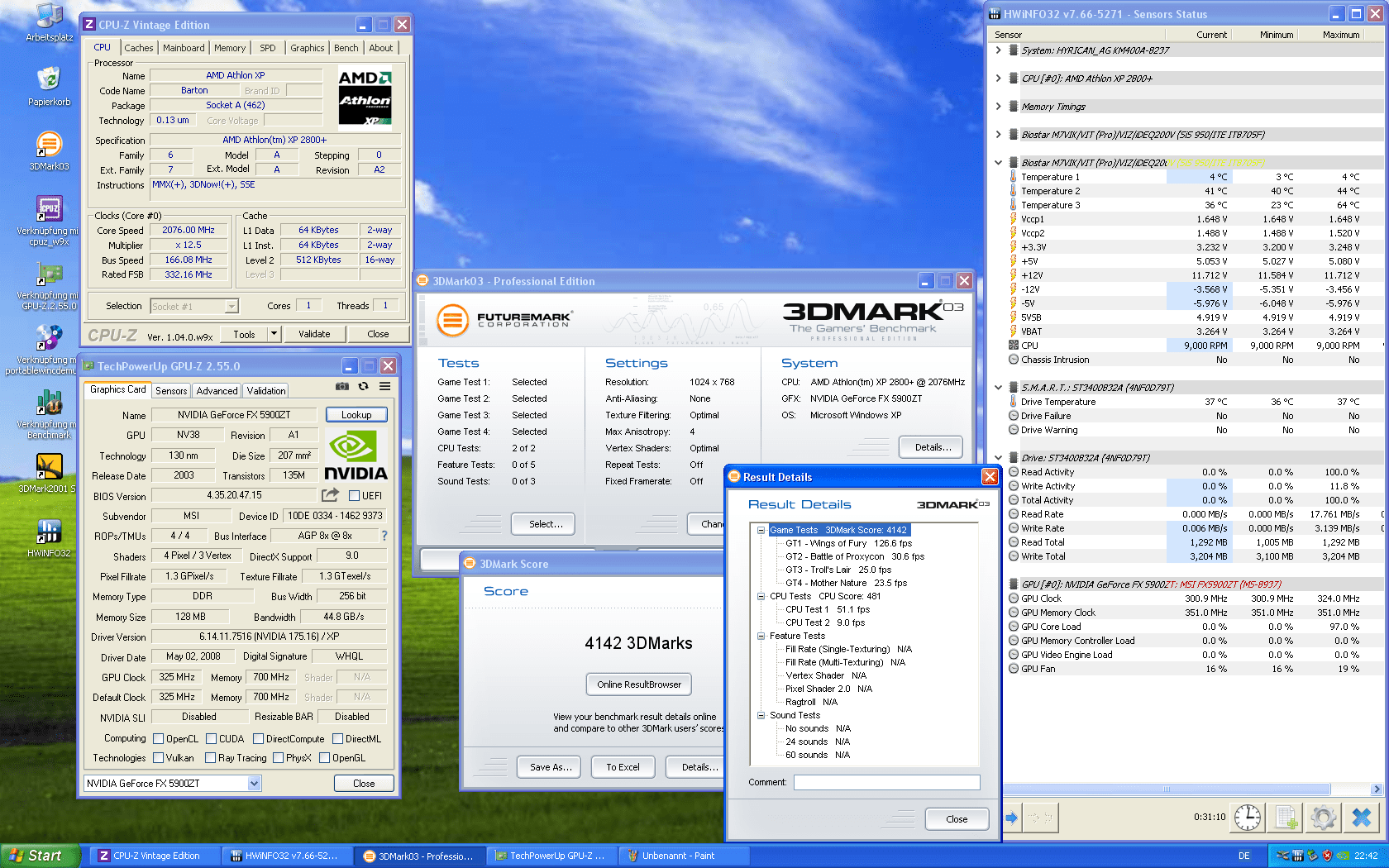Click Online ResultBrowser button

[x=639, y=684]
